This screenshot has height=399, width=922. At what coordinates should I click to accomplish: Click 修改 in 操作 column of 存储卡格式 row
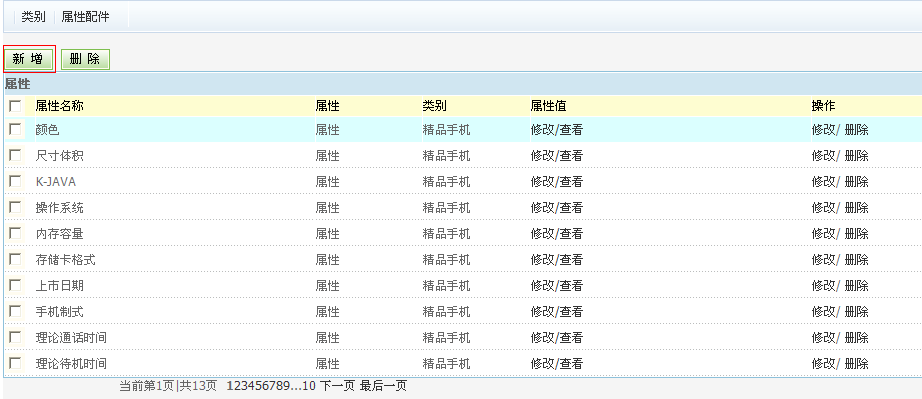824,260
